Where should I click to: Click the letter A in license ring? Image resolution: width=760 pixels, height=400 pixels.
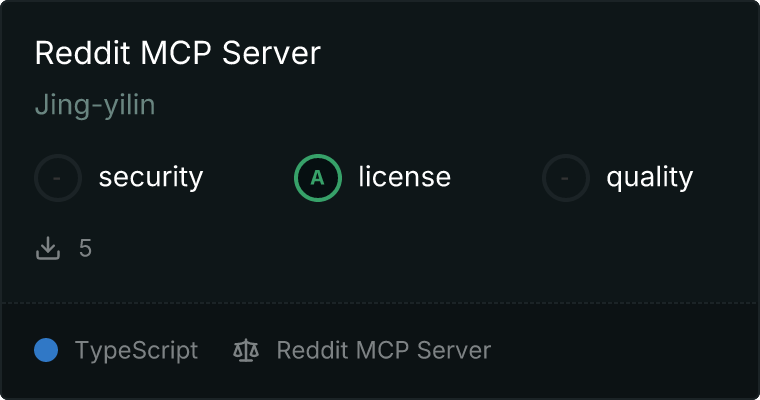[x=317, y=178]
